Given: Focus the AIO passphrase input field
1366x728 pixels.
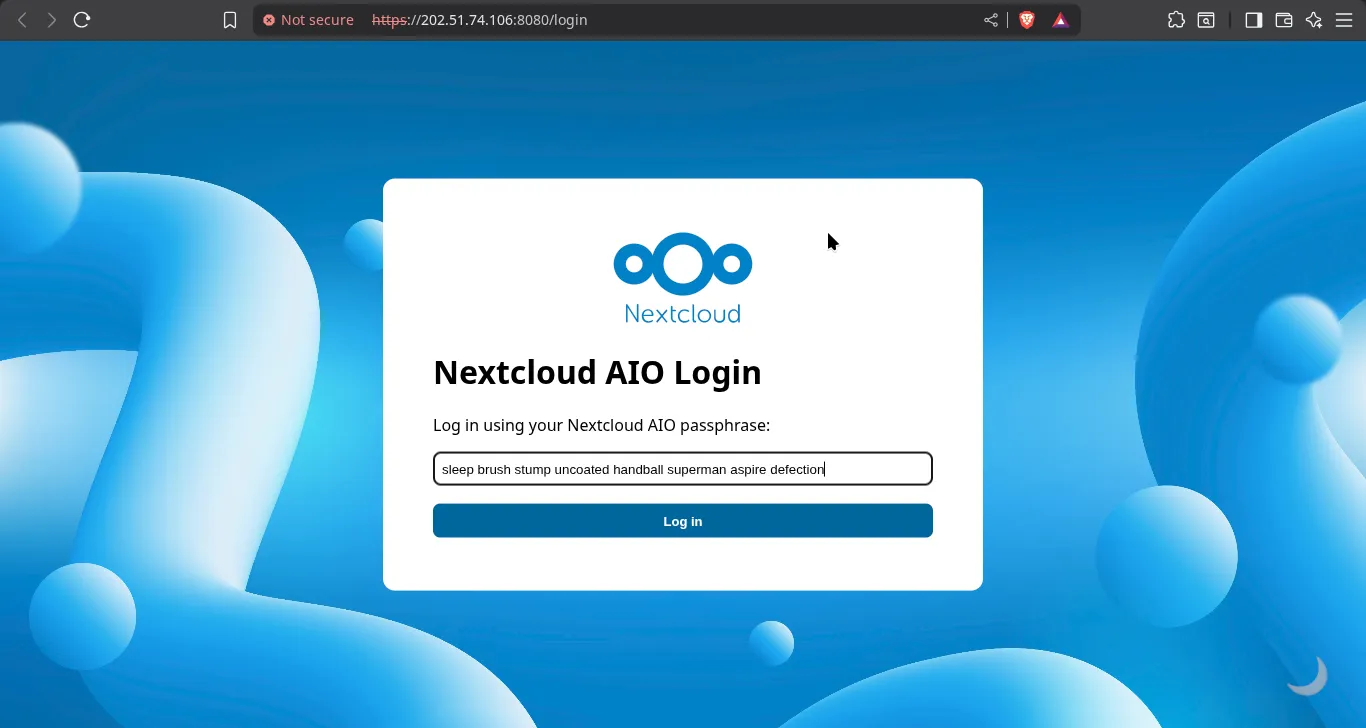Looking at the screenshot, I should tap(682, 469).
